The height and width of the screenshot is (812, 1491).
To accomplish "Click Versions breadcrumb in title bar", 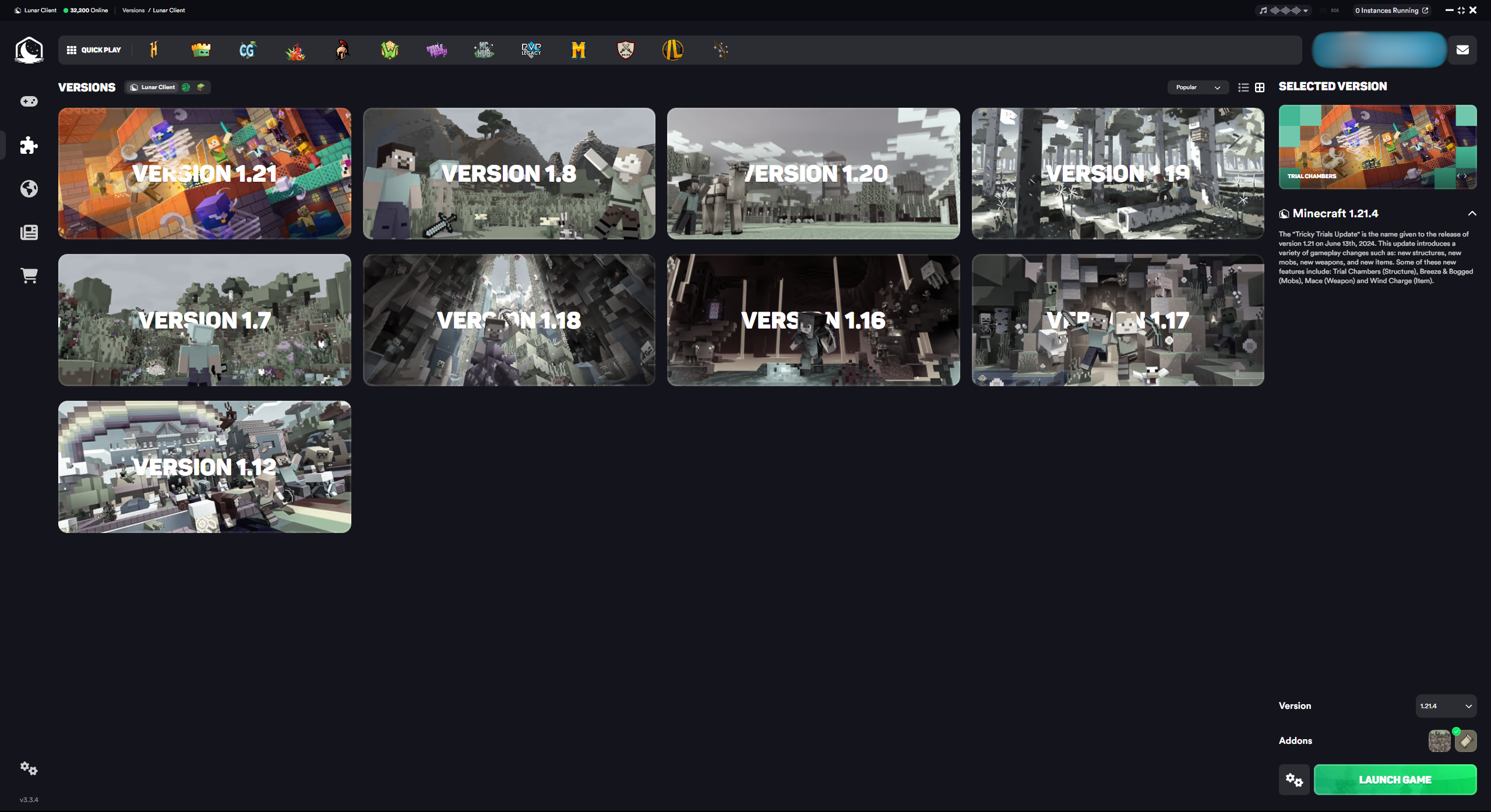I will click(x=133, y=10).
